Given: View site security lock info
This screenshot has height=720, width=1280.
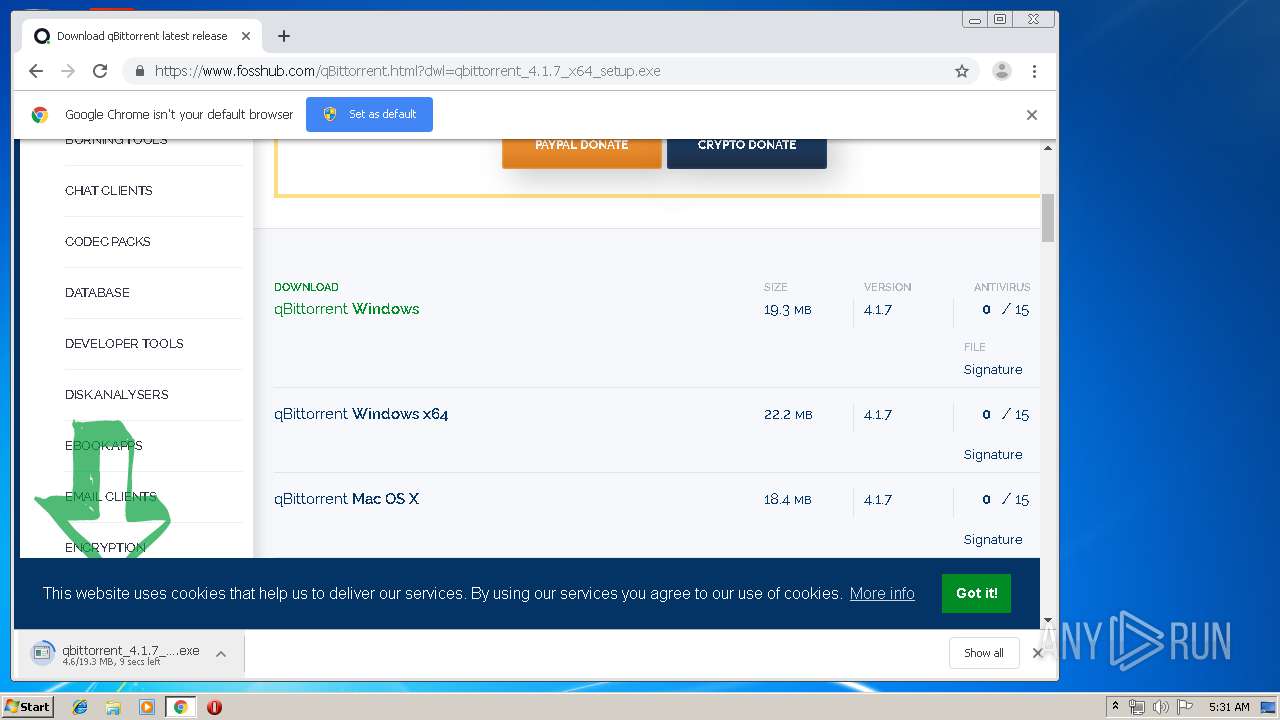Looking at the screenshot, I should point(139,71).
